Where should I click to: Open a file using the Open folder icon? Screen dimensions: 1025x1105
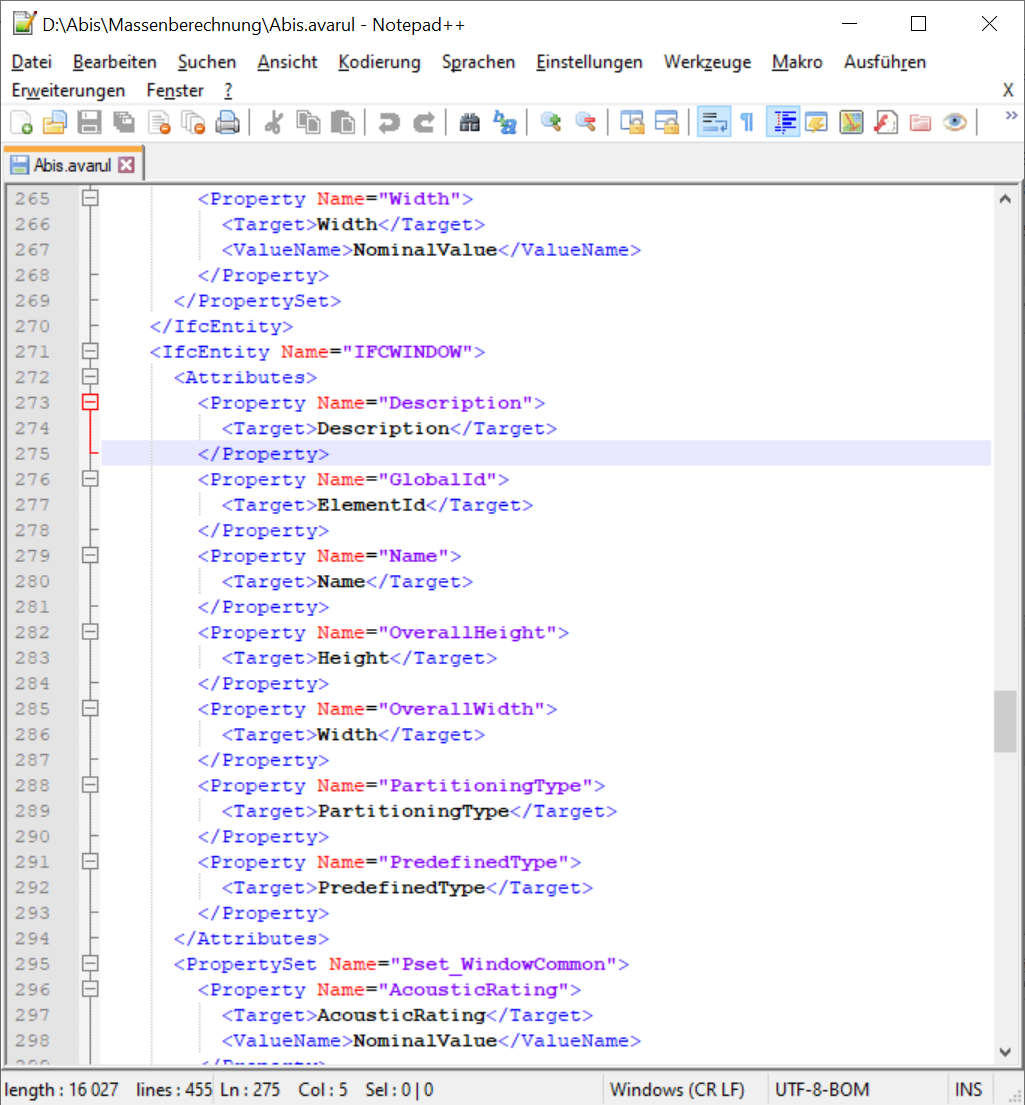pyautogui.click(x=55, y=123)
